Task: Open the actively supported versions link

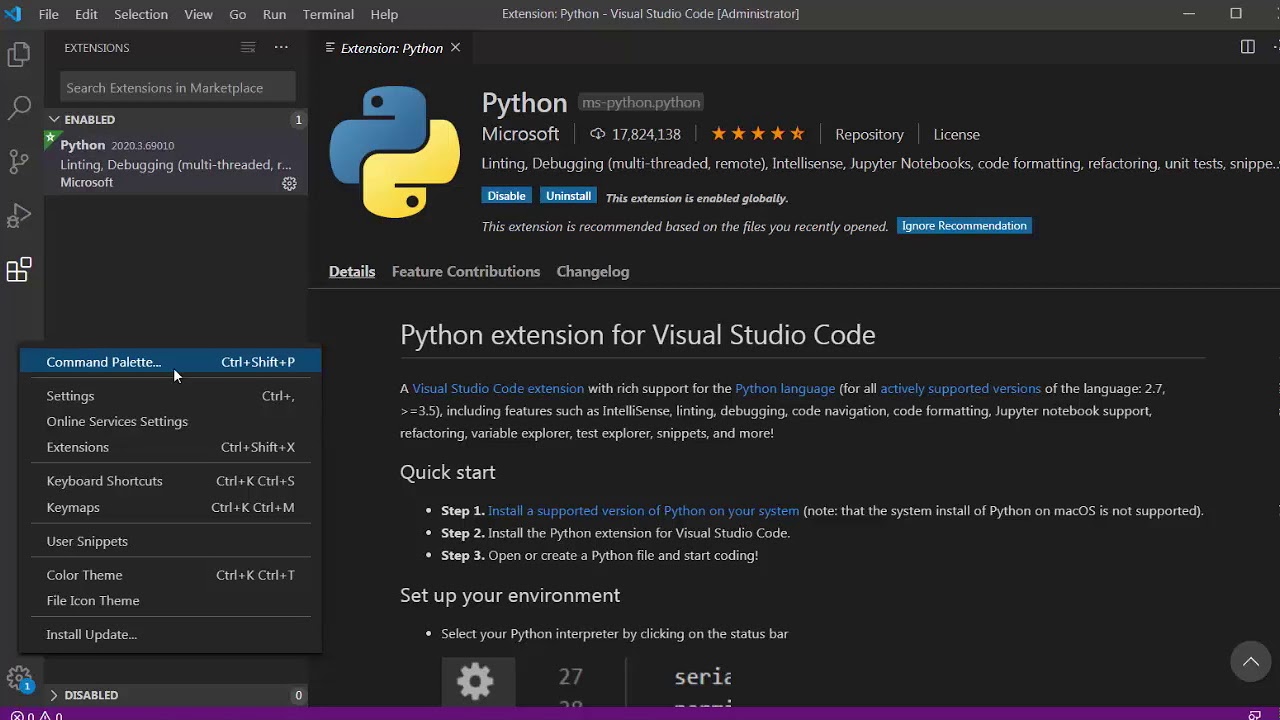Action: [960, 388]
